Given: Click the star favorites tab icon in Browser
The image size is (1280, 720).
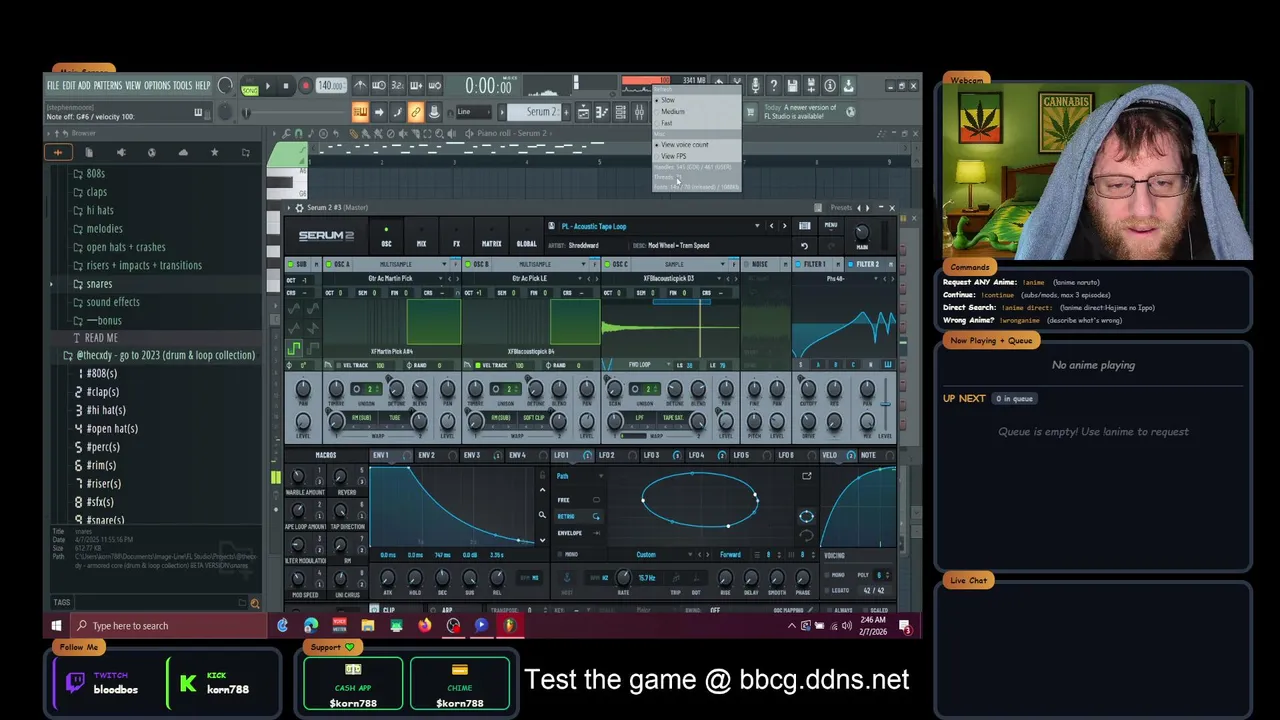Looking at the screenshot, I should click(x=214, y=152).
